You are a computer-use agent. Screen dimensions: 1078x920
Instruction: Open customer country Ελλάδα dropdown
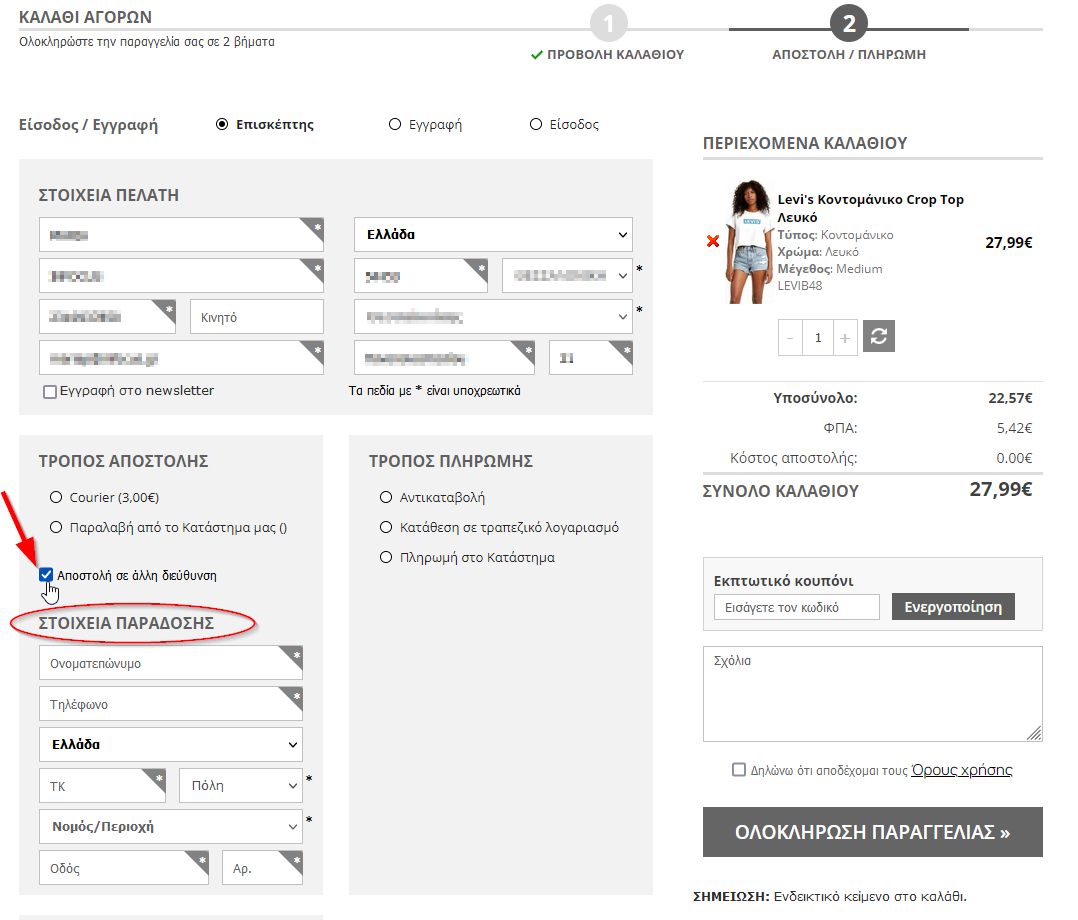click(493, 235)
